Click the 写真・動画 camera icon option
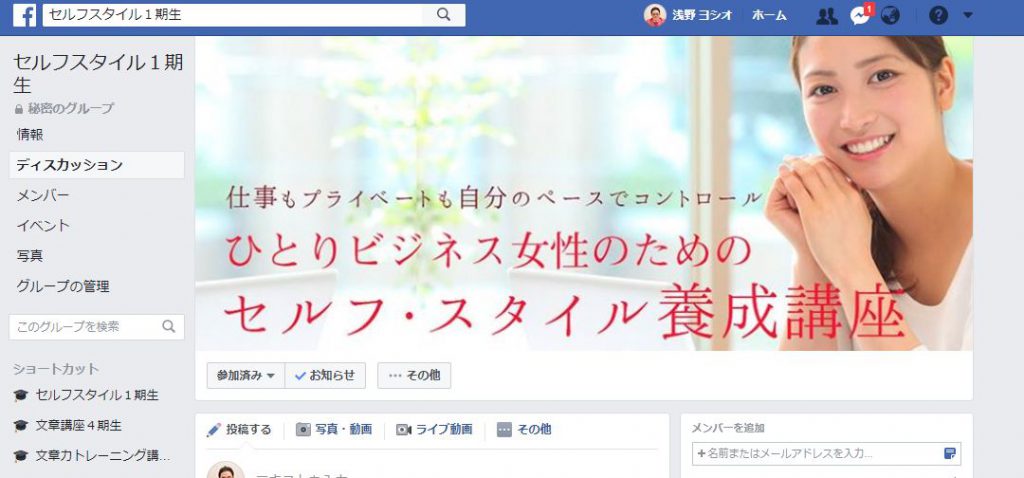The width and height of the screenshot is (1024, 478). point(334,430)
